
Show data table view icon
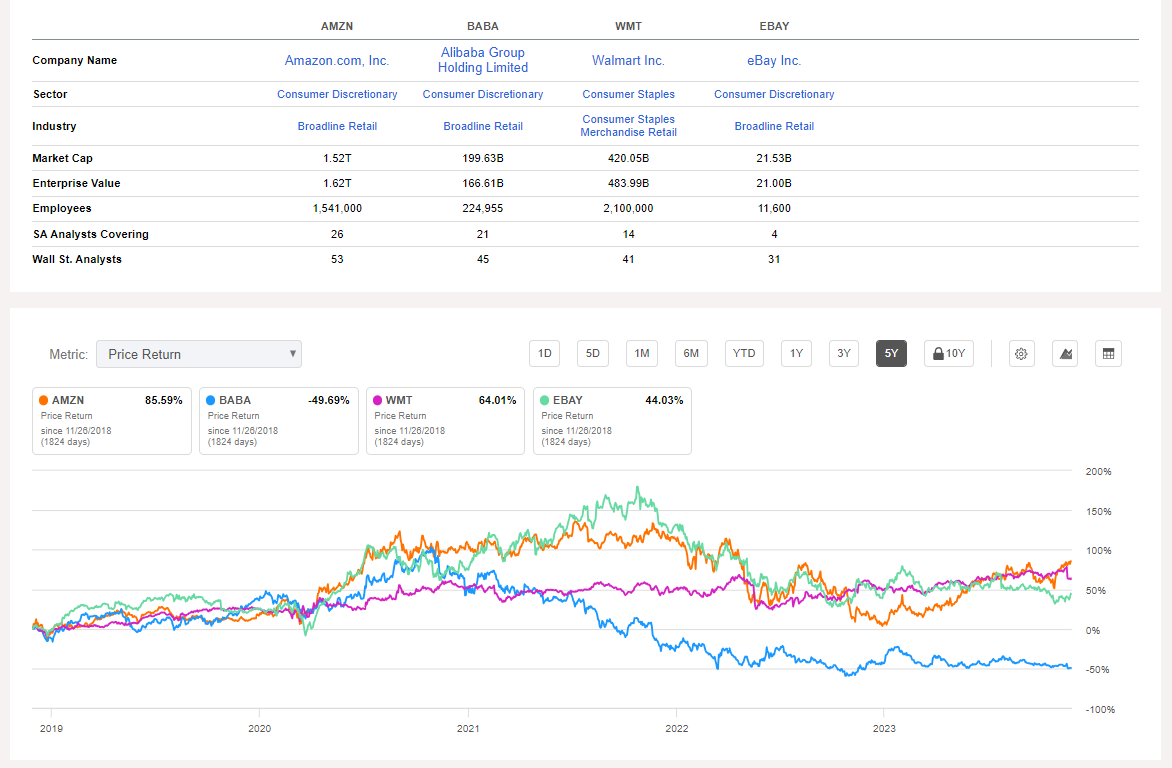pyautogui.click(x=1108, y=354)
